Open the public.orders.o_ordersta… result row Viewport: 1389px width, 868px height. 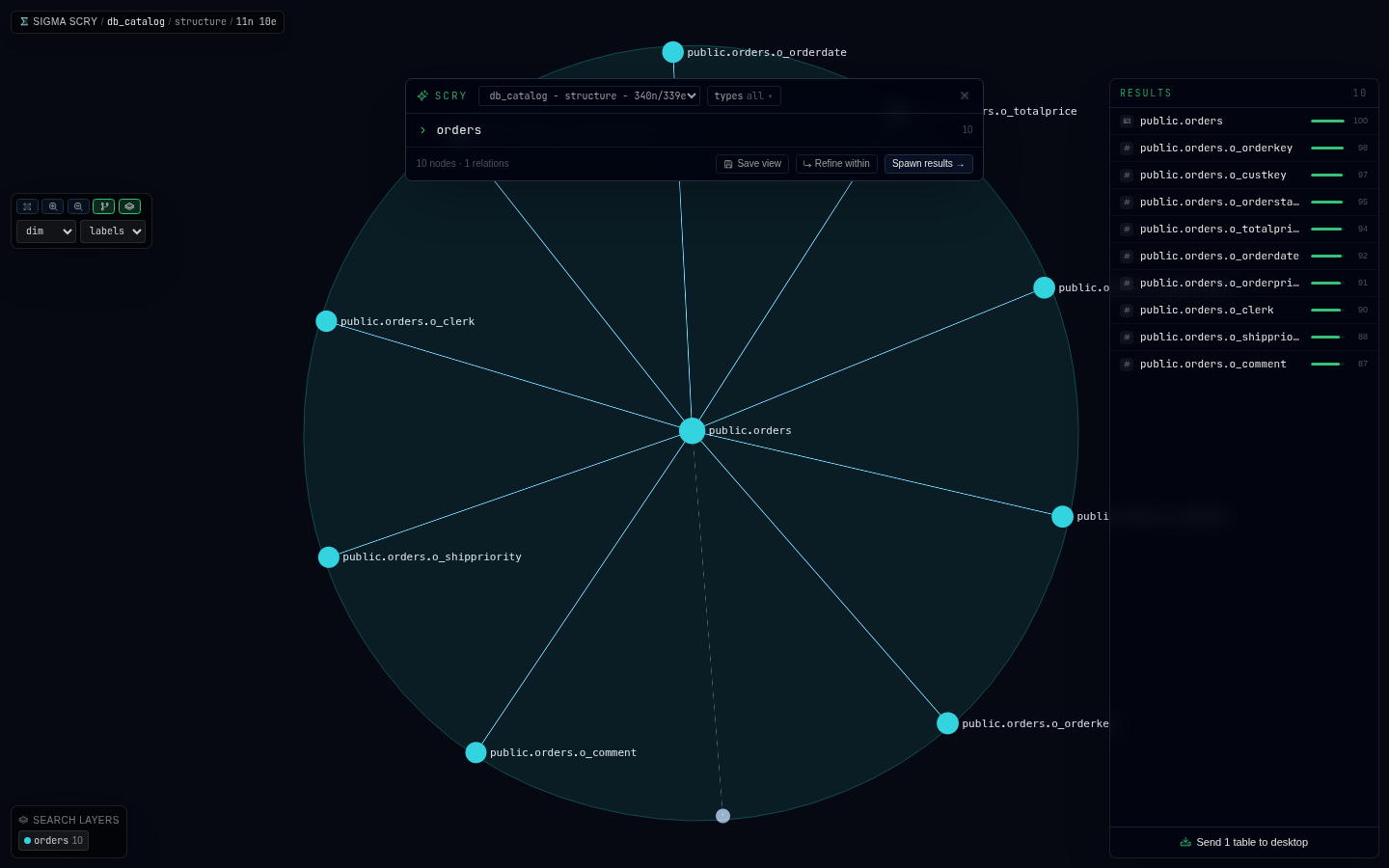(x=1244, y=202)
